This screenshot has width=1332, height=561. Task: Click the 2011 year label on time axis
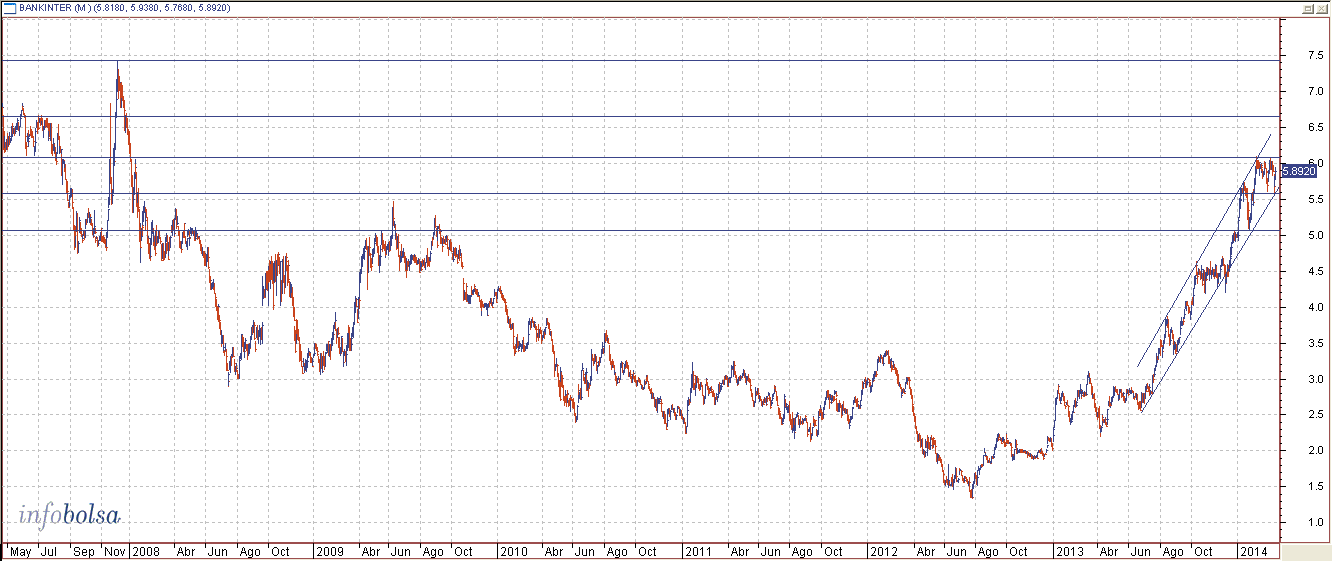[698, 551]
